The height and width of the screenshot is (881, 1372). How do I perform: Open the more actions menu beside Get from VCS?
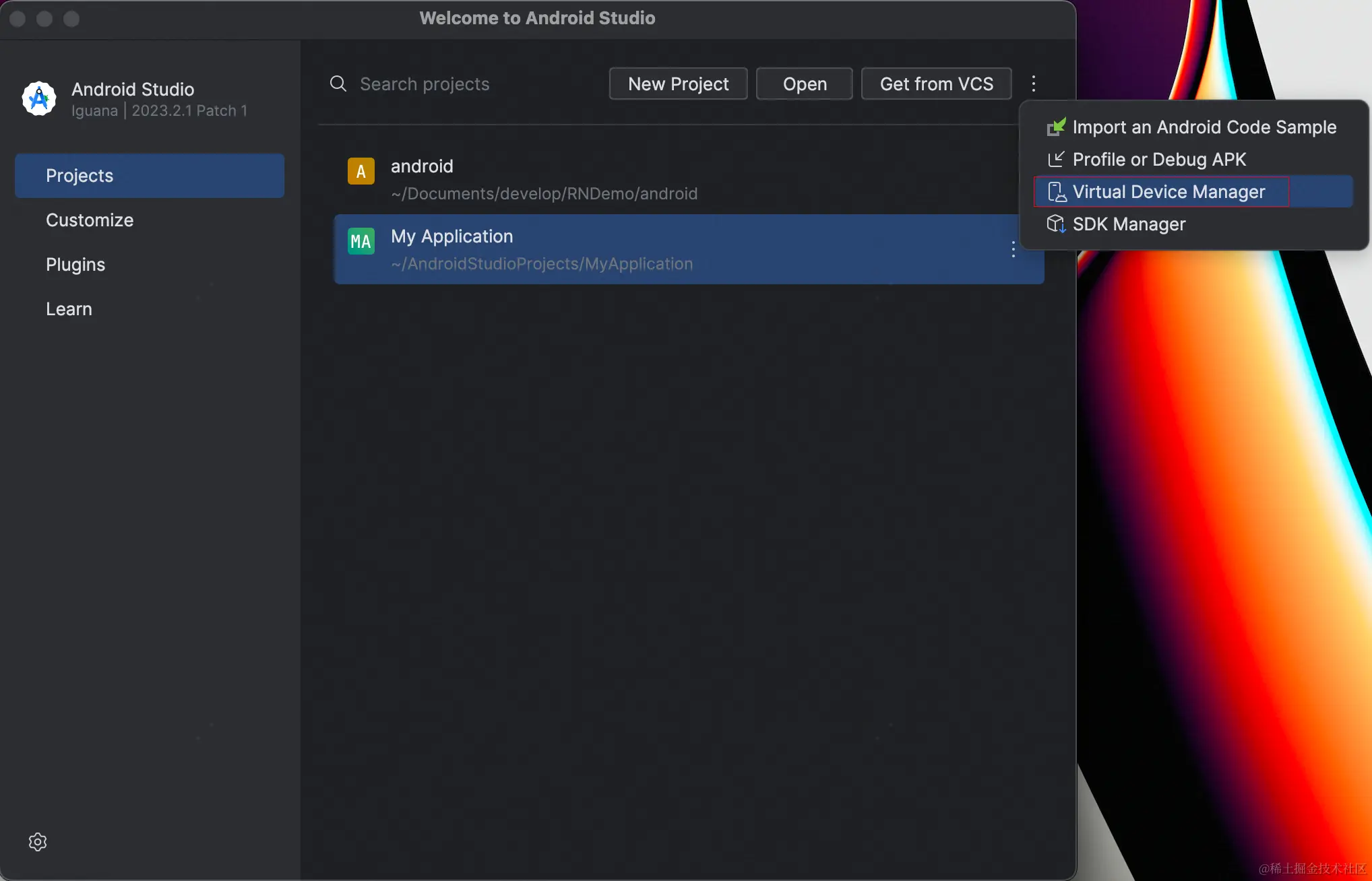[1034, 84]
